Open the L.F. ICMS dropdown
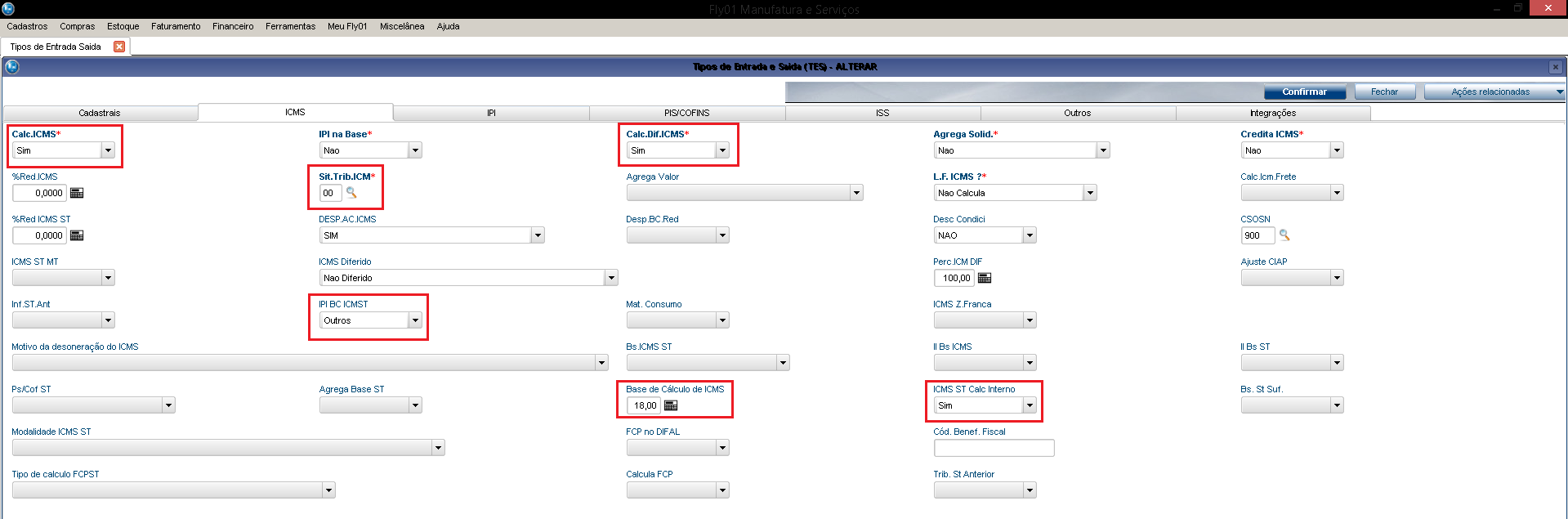The height and width of the screenshot is (519, 1568). [x=1090, y=193]
